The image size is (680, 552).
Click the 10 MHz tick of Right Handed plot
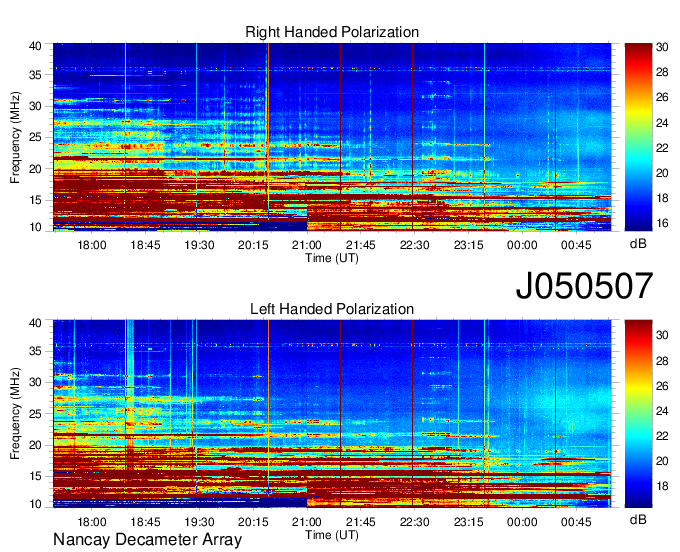pos(36,227)
